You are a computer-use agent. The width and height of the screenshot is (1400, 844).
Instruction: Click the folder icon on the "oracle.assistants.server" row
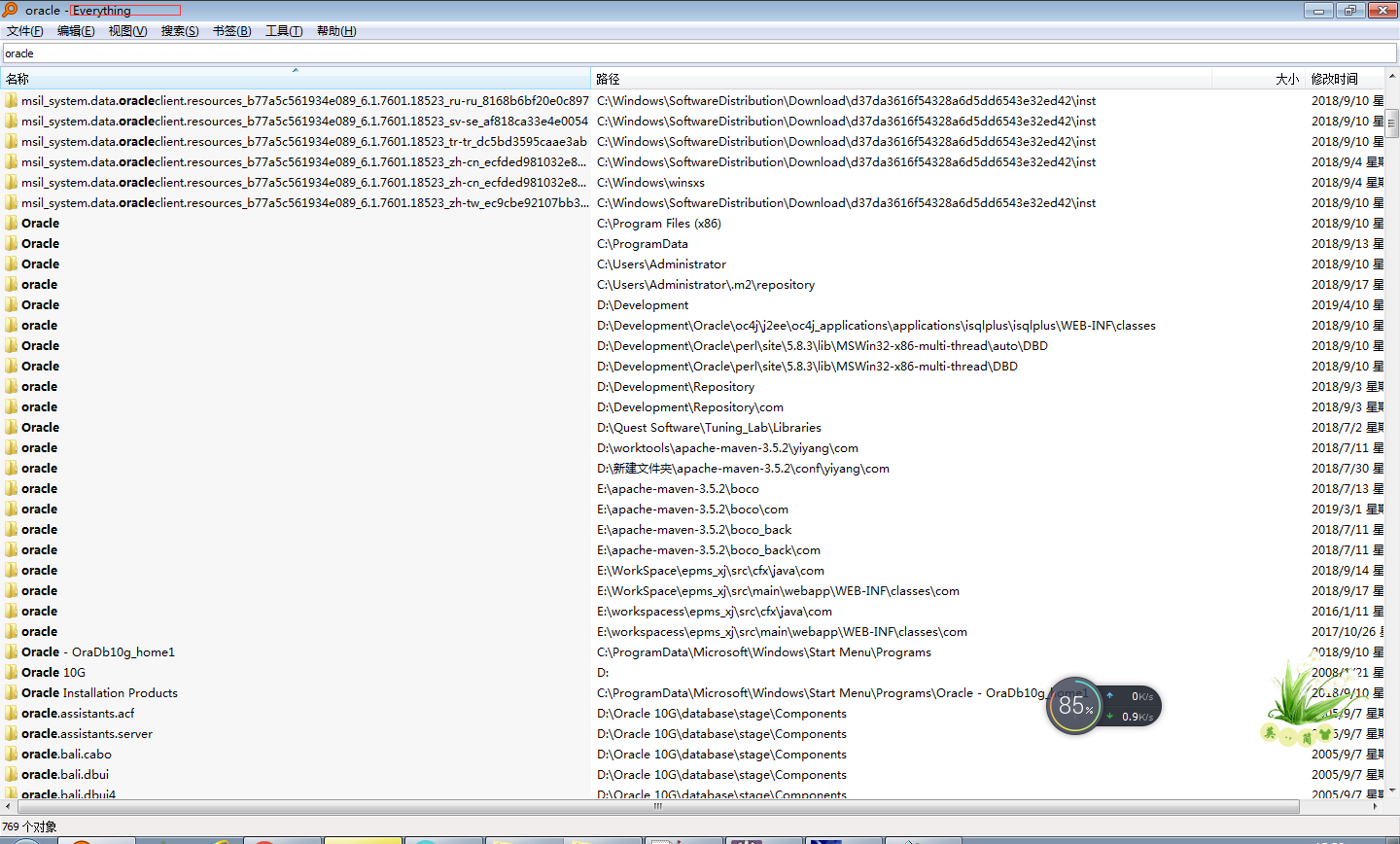point(11,733)
